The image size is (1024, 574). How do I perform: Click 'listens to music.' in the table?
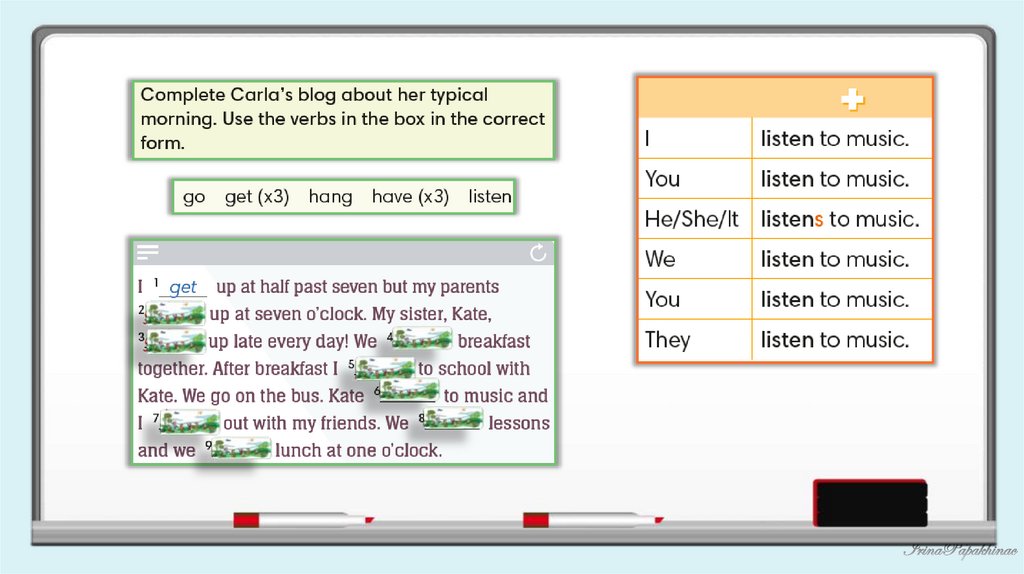[x=840, y=219]
